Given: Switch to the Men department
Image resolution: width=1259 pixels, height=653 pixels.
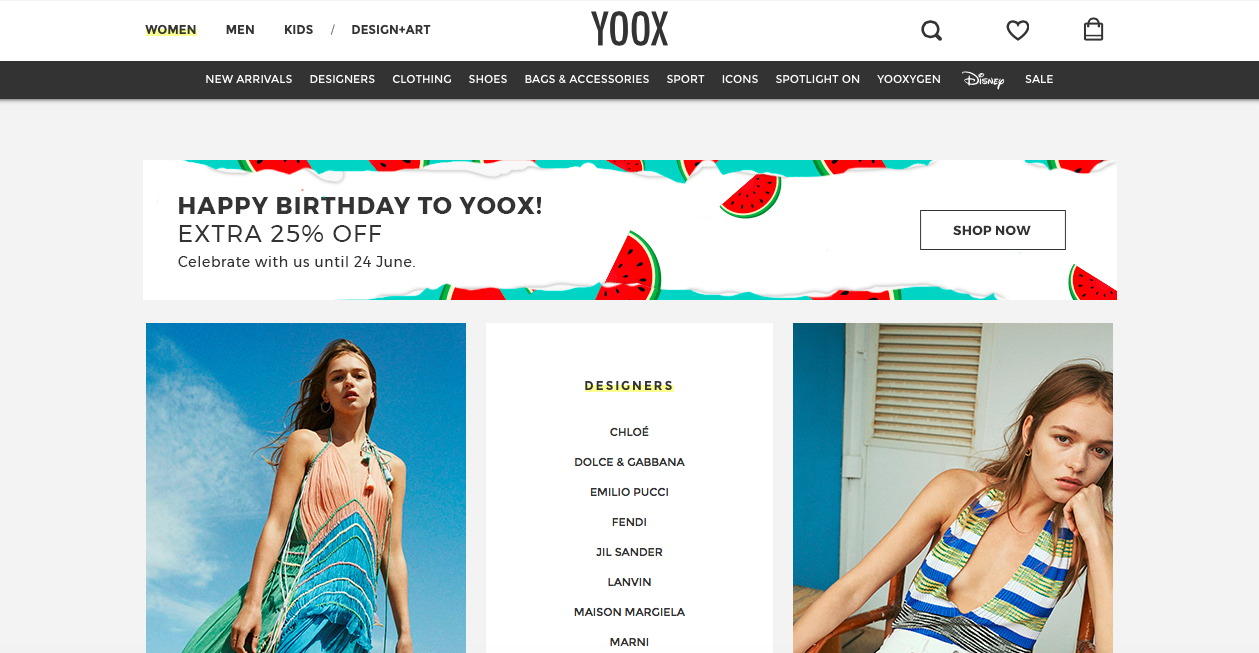Looking at the screenshot, I should pyautogui.click(x=240, y=30).
